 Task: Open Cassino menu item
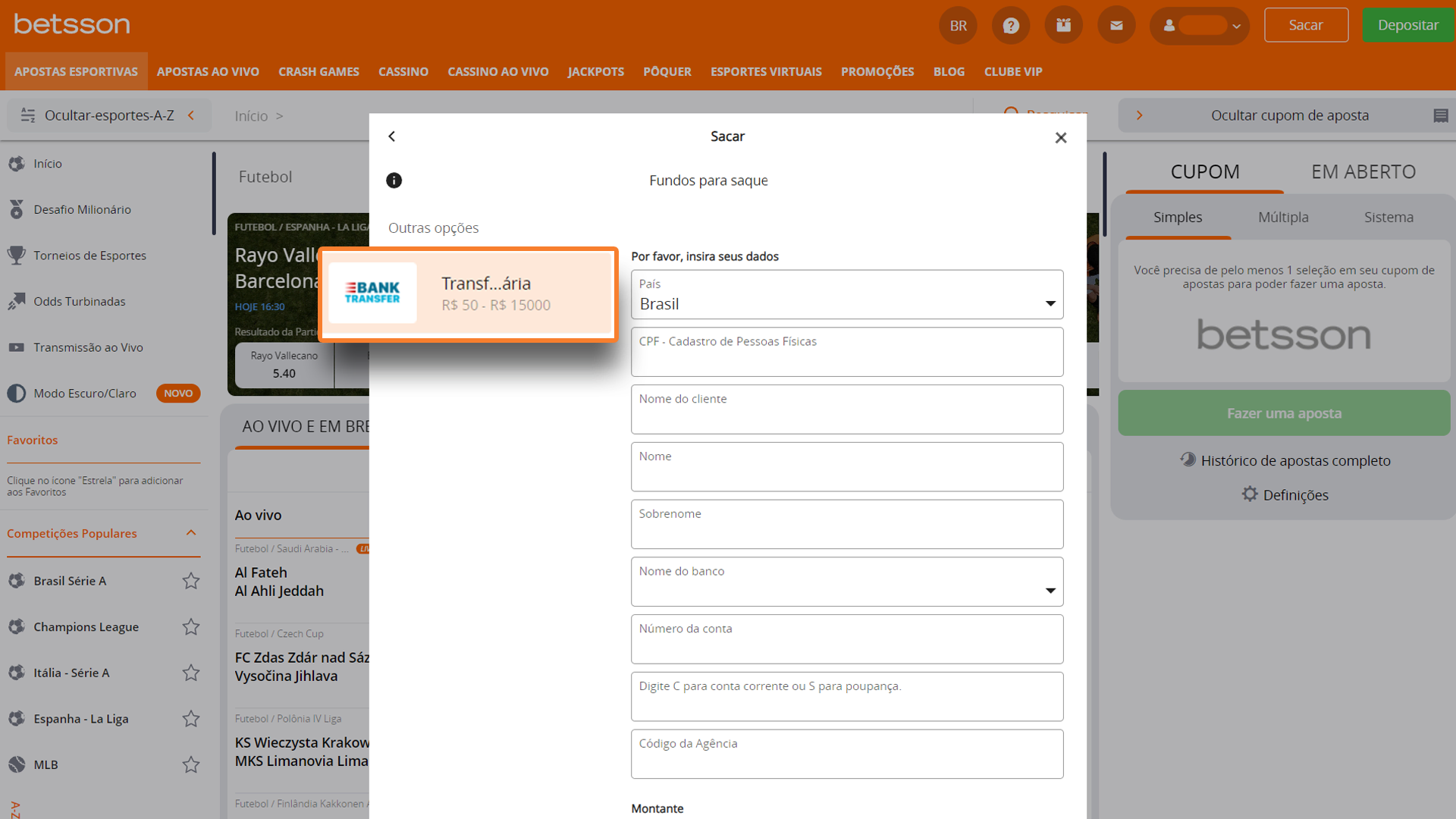[403, 71]
